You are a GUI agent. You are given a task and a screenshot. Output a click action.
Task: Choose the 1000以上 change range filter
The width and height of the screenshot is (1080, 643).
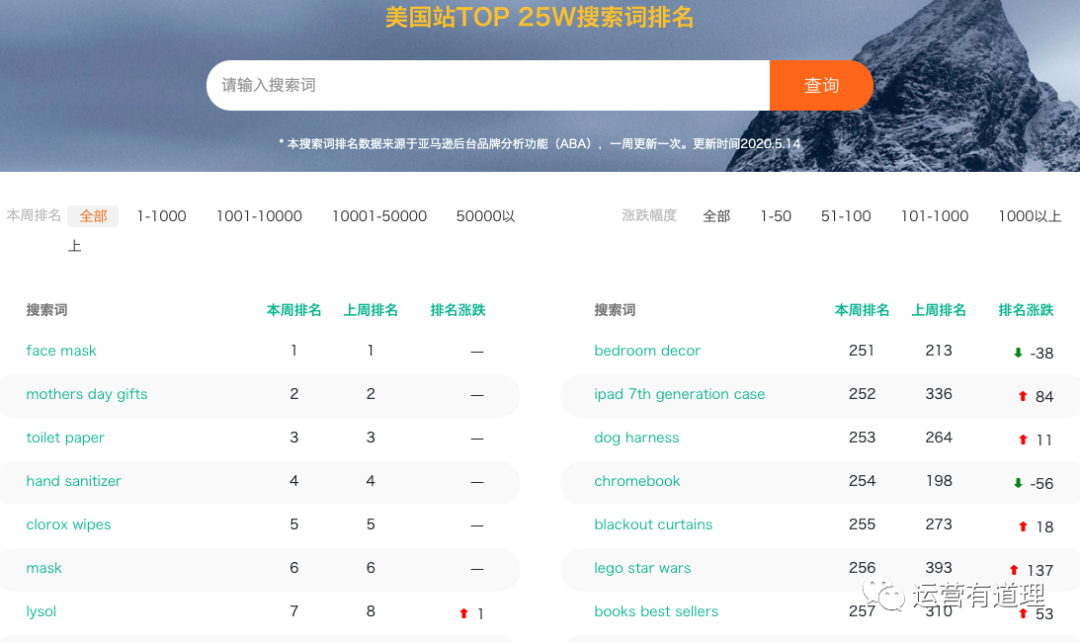pyautogui.click(x=1029, y=216)
